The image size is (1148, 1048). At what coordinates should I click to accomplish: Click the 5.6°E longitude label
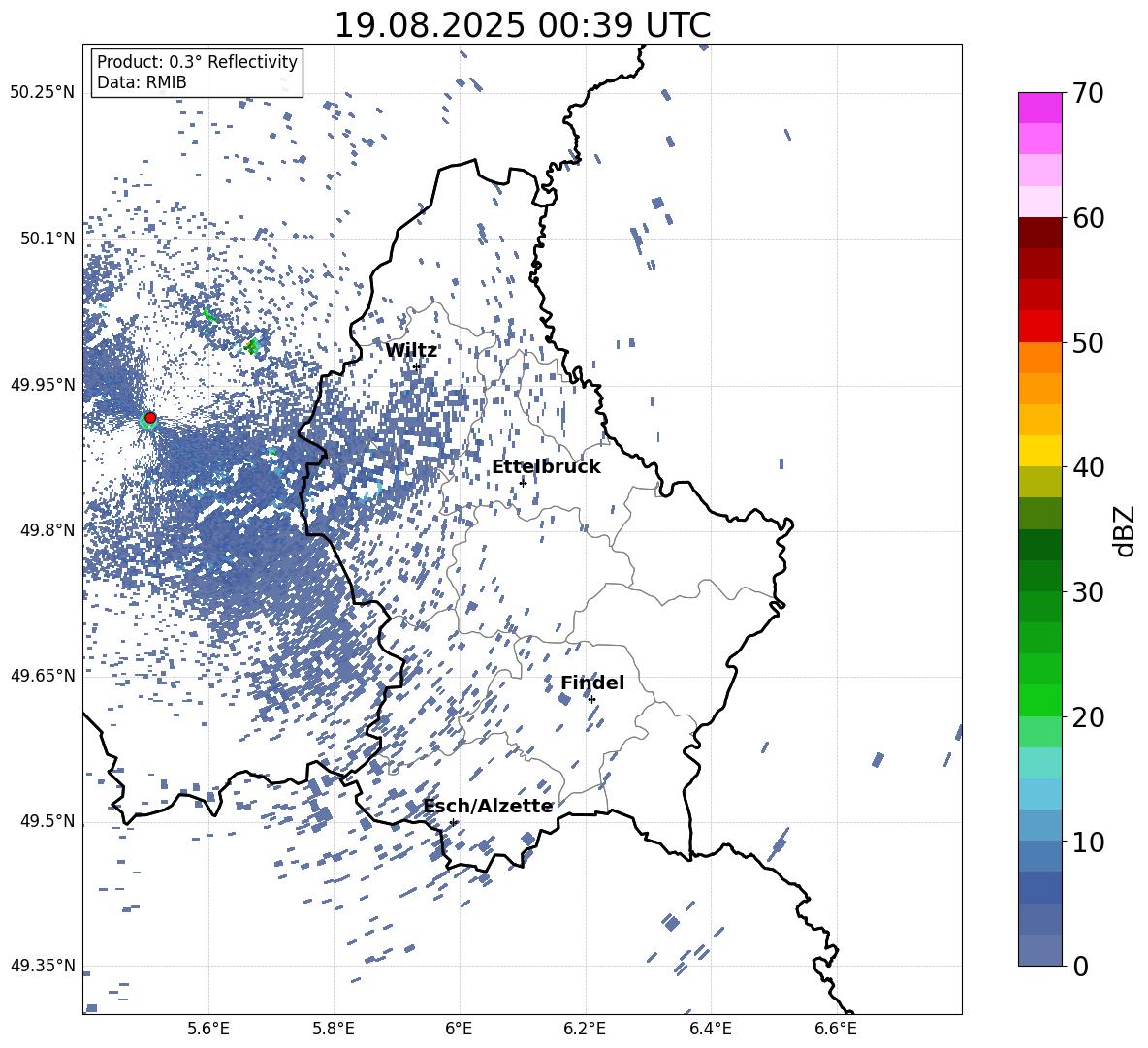207,1029
